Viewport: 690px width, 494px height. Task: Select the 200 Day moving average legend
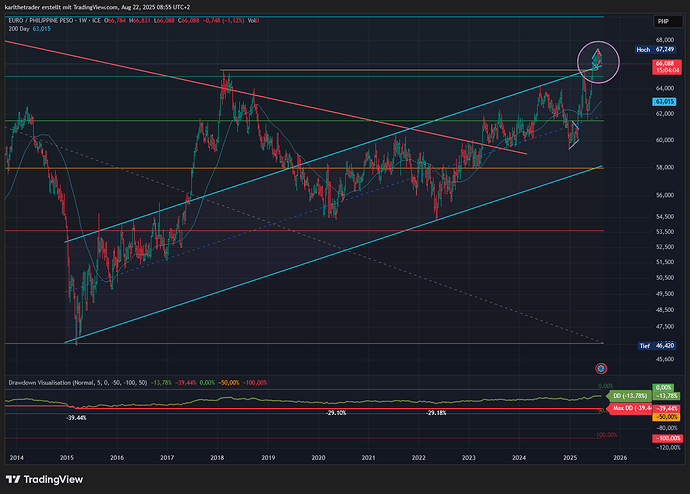pyautogui.click(x=20, y=30)
